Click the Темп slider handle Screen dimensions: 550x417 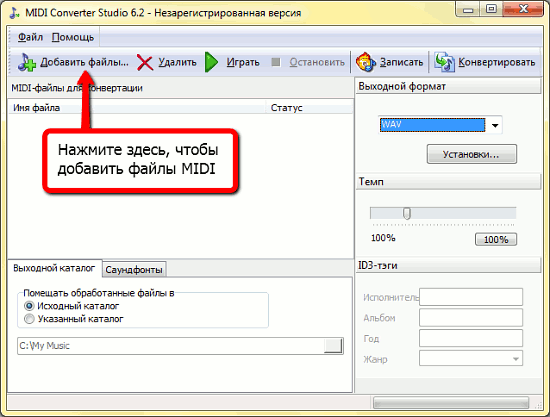[x=407, y=213]
